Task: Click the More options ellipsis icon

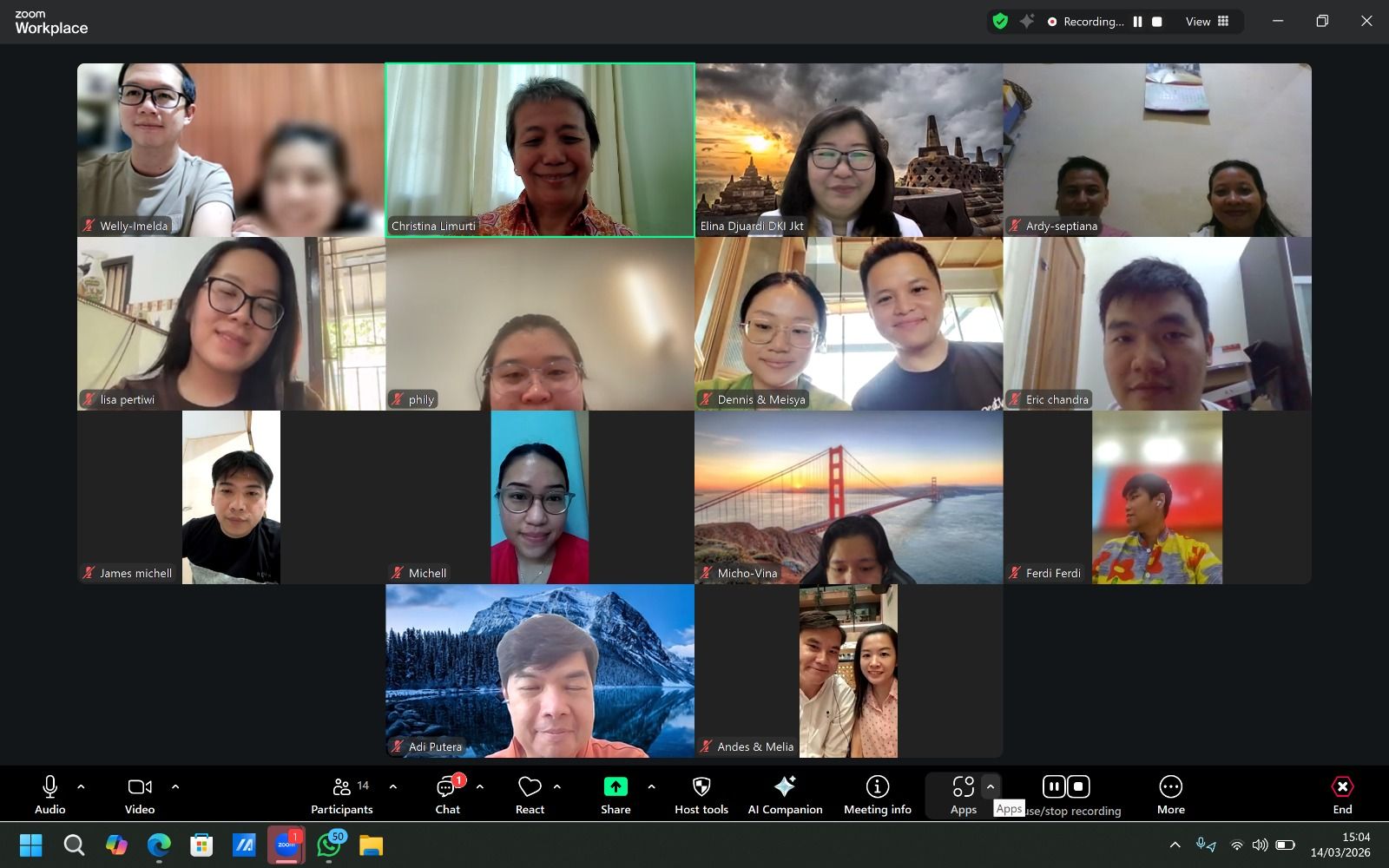Action: pos(1170,787)
